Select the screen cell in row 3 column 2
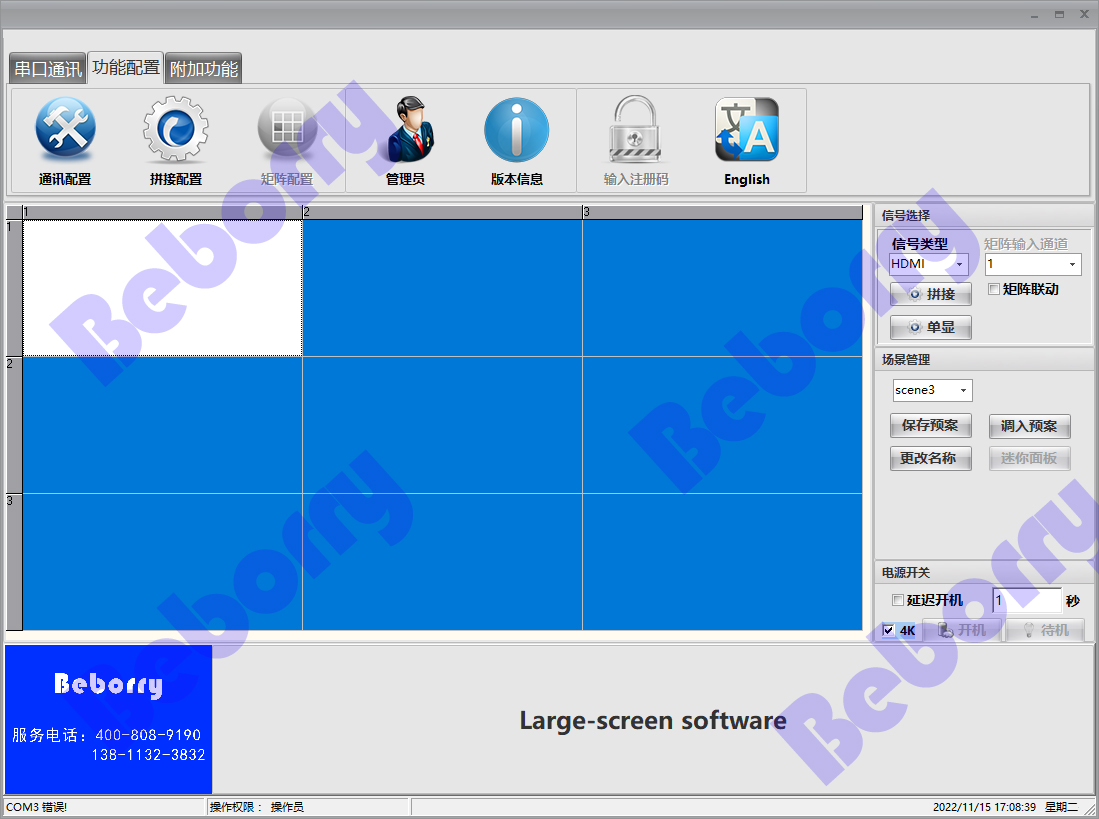Viewport: 1099px width, 819px height. point(442,562)
